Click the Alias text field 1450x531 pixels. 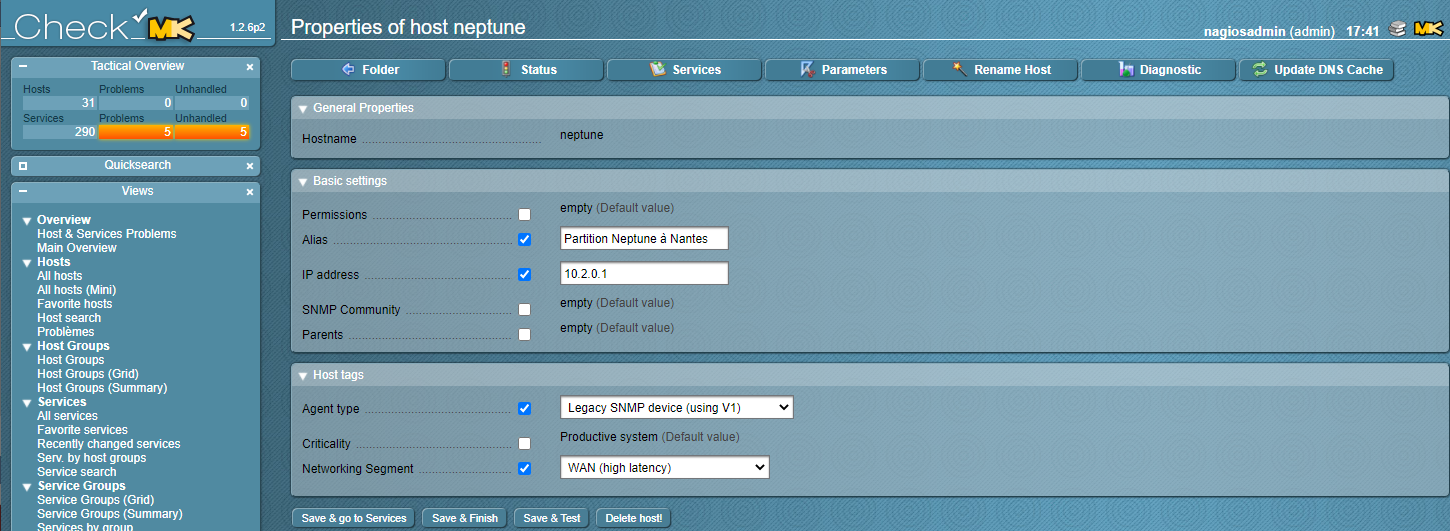(x=644, y=238)
